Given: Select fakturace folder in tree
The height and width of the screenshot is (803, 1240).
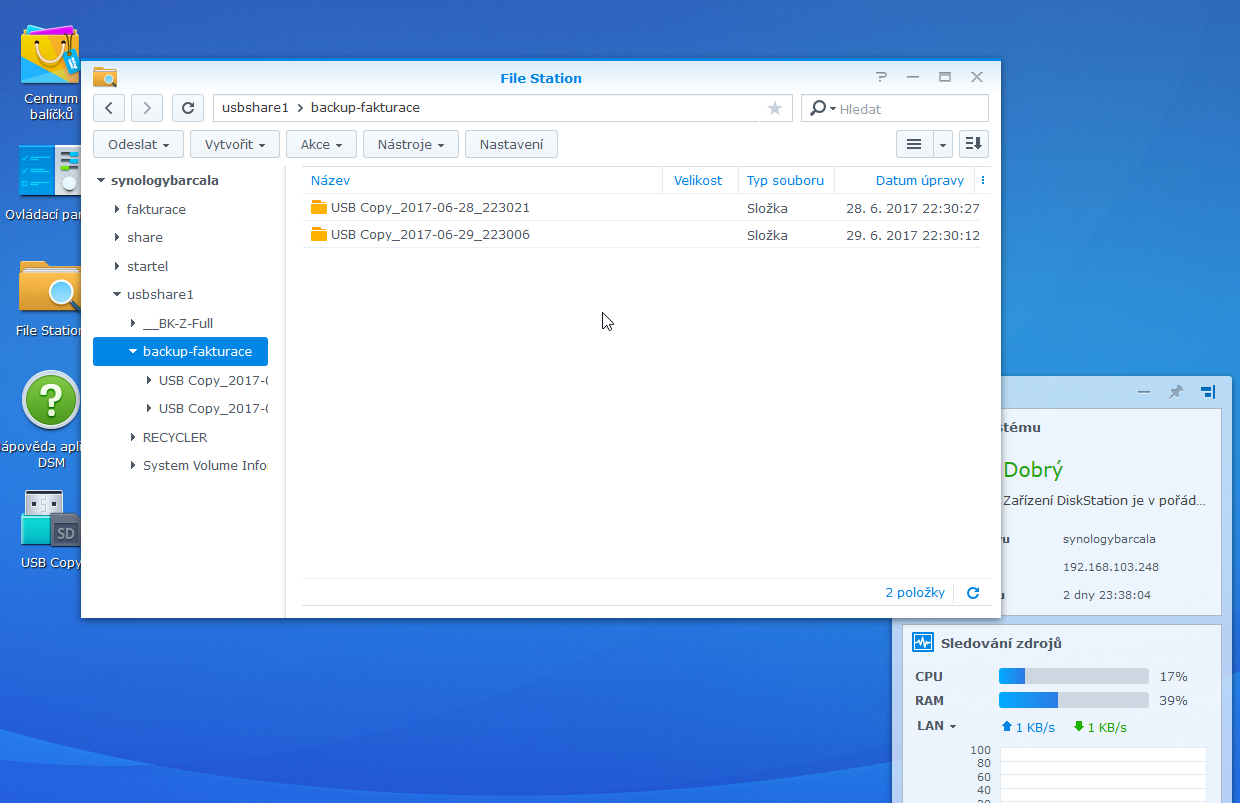Looking at the screenshot, I should click(156, 210).
